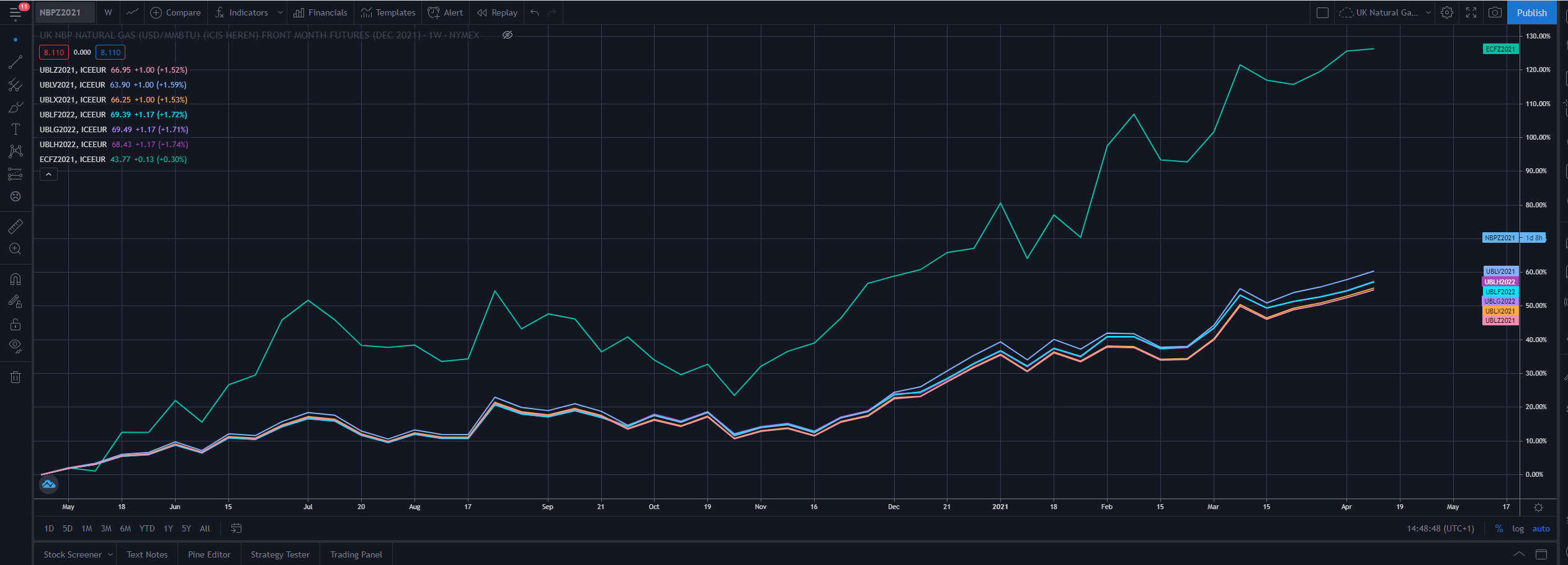
Task: Hide drawings using the eye icon
Action: click(16, 346)
